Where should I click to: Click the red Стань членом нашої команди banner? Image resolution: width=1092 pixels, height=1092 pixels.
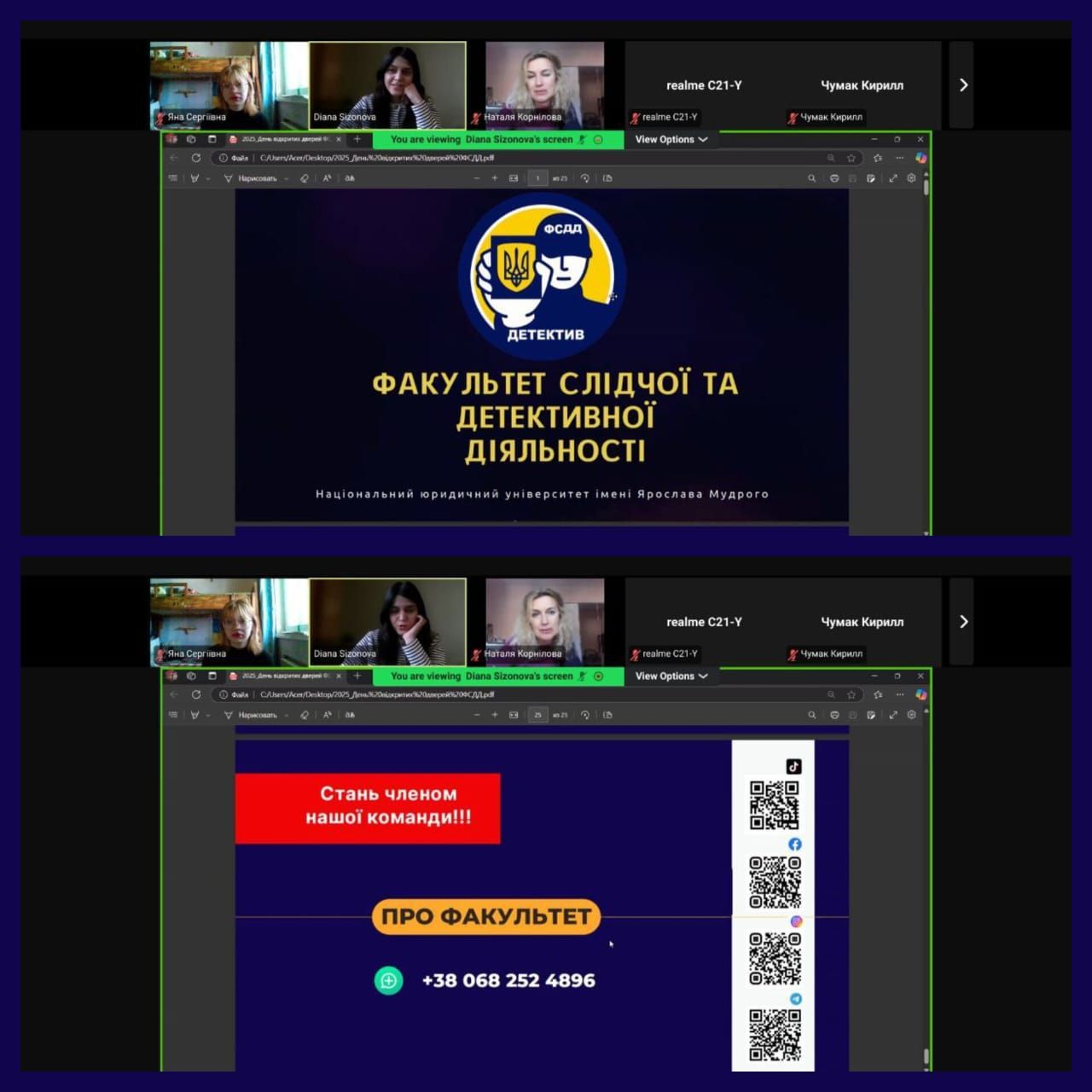[368, 808]
